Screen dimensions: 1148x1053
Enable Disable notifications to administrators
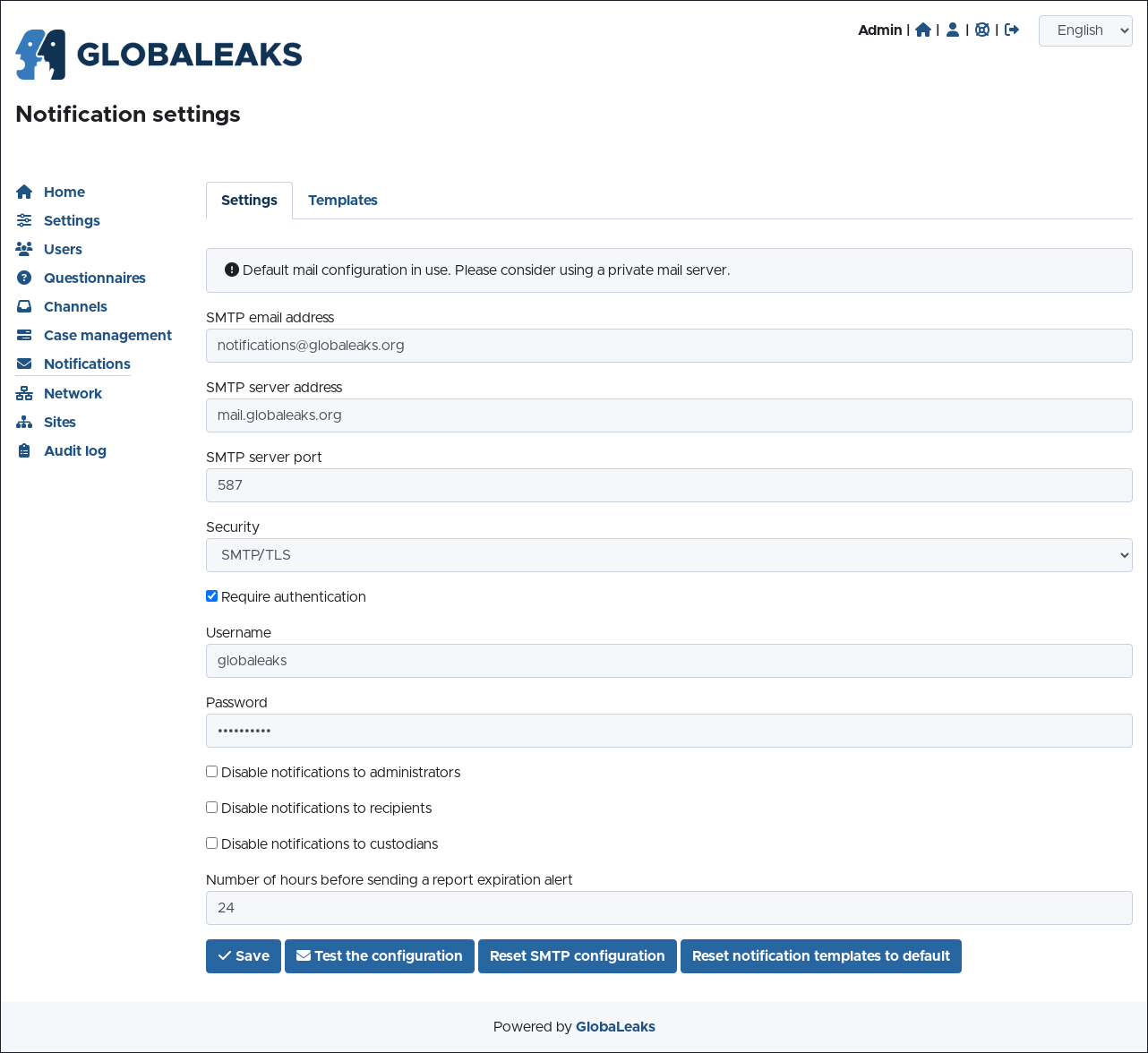point(212,772)
